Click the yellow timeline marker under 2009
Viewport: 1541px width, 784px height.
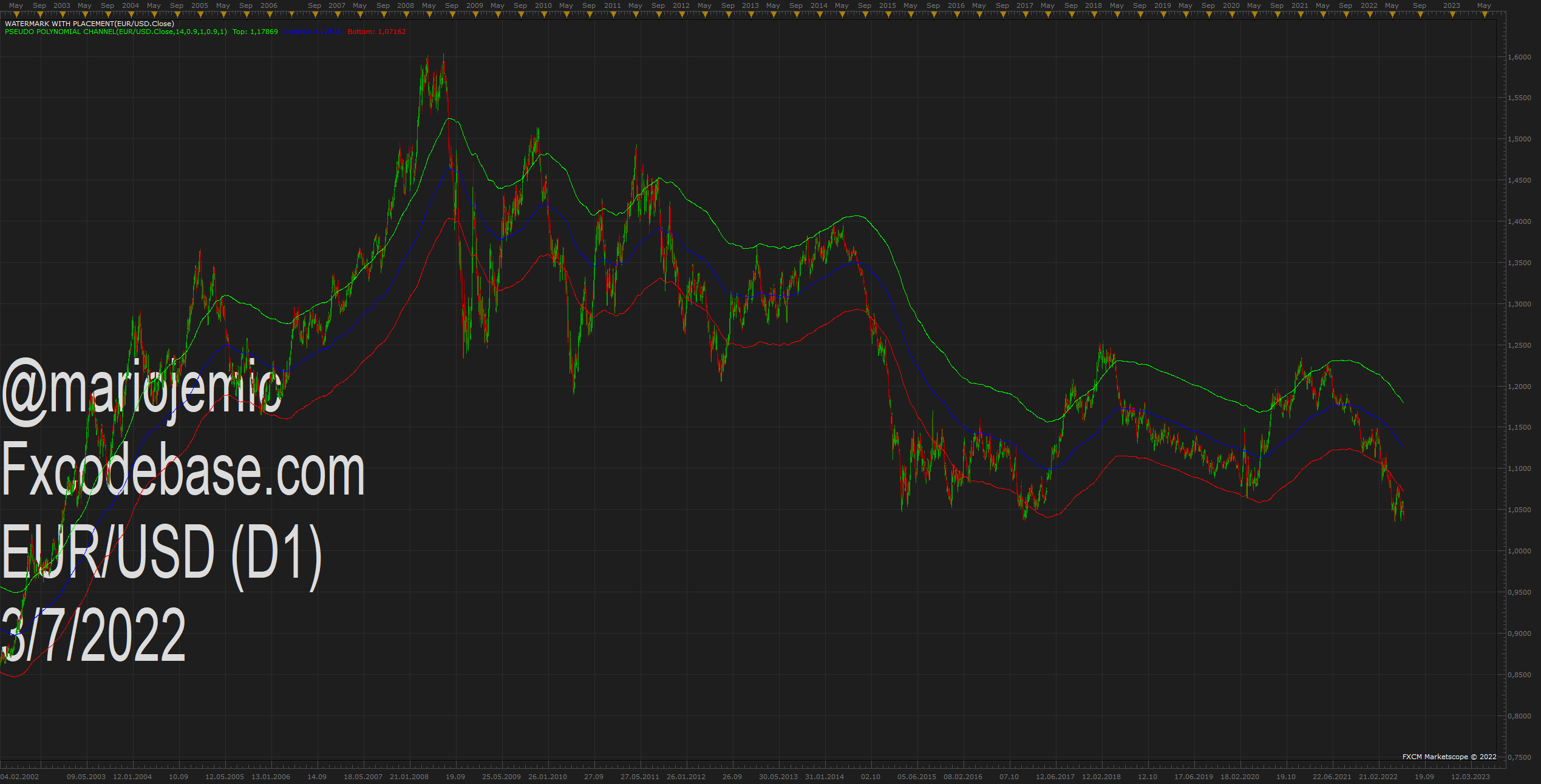(x=475, y=14)
